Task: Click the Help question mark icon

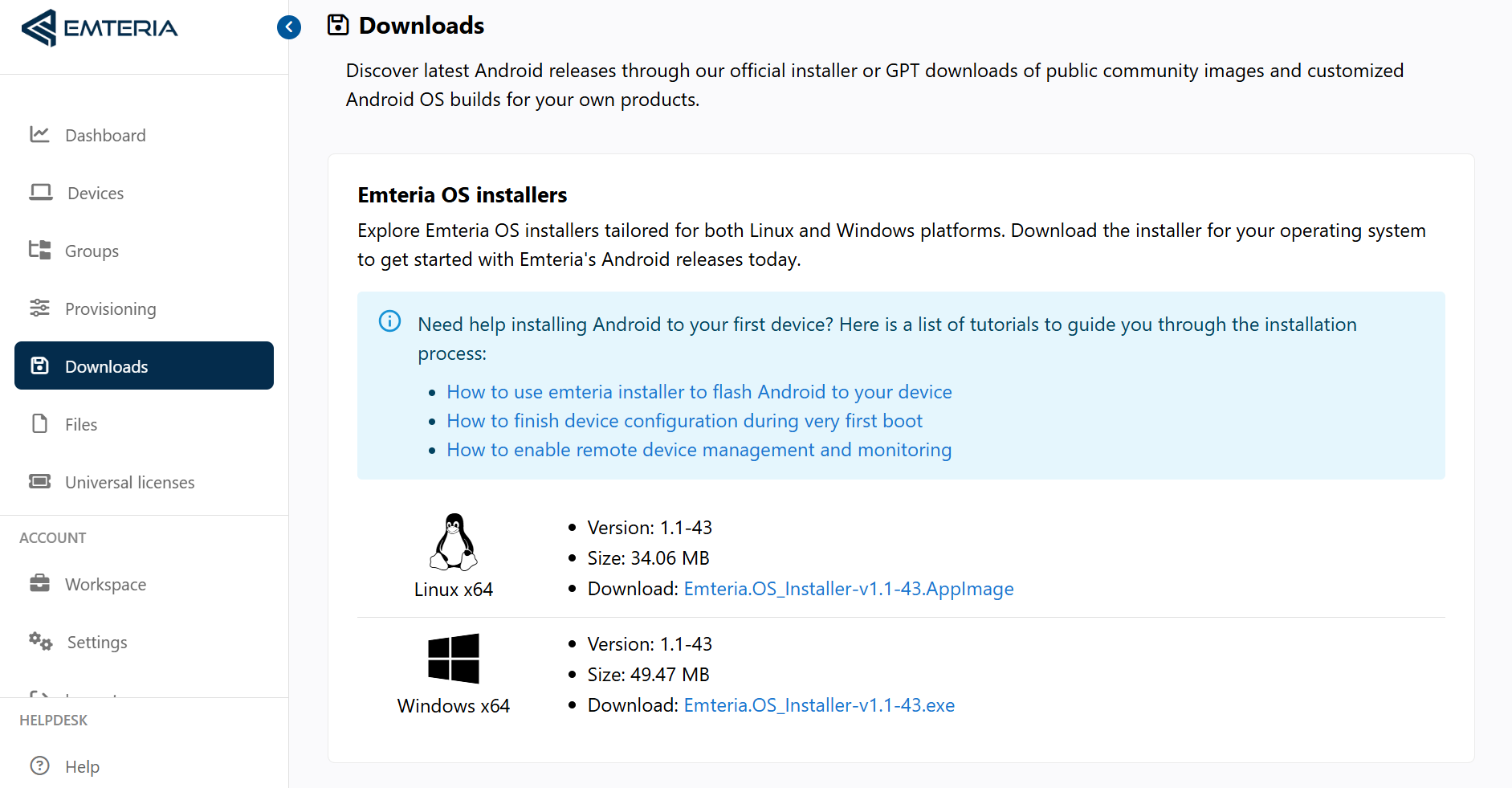Action: [x=39, y=766]
